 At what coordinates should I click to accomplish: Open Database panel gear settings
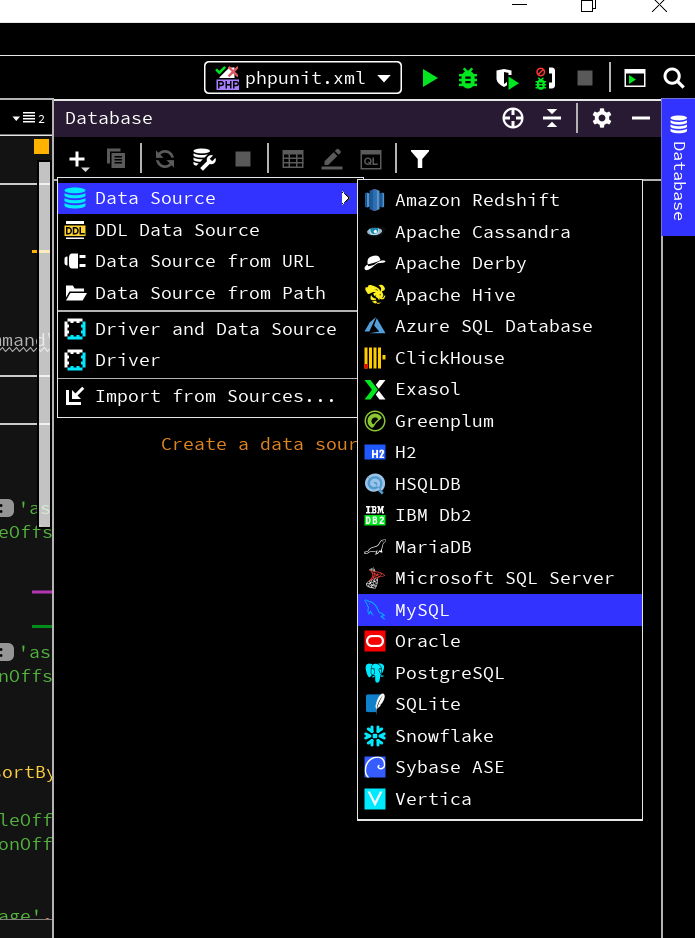tap(601, 118)
